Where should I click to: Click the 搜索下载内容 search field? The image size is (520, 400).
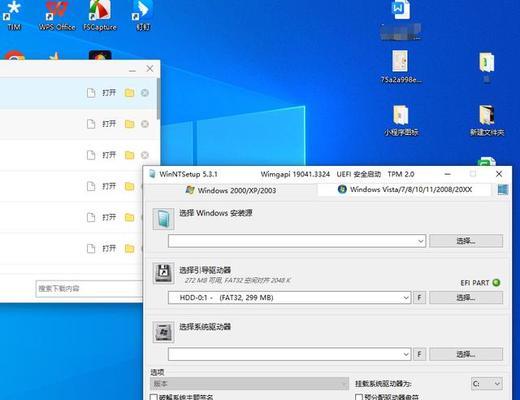(89, 288)
